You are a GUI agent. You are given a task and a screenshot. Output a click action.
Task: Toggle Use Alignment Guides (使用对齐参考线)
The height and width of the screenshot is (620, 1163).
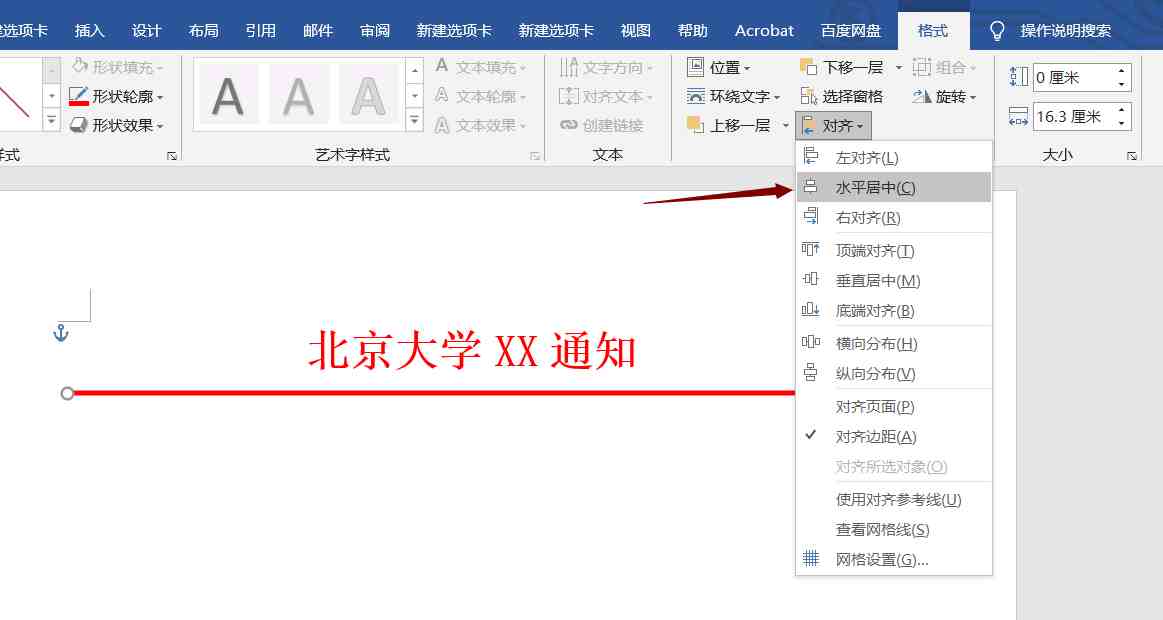pyautogui.click(x=893, y=499)
